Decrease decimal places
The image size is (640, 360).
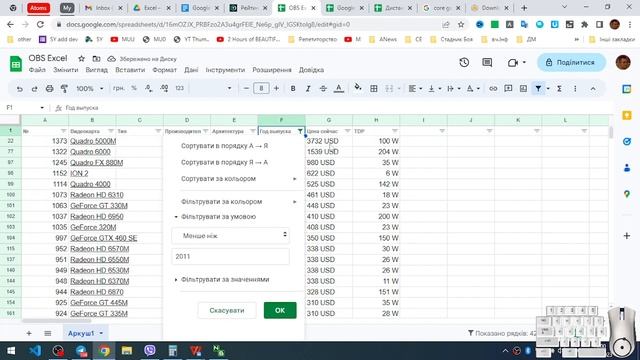click(x=149, y=88)
